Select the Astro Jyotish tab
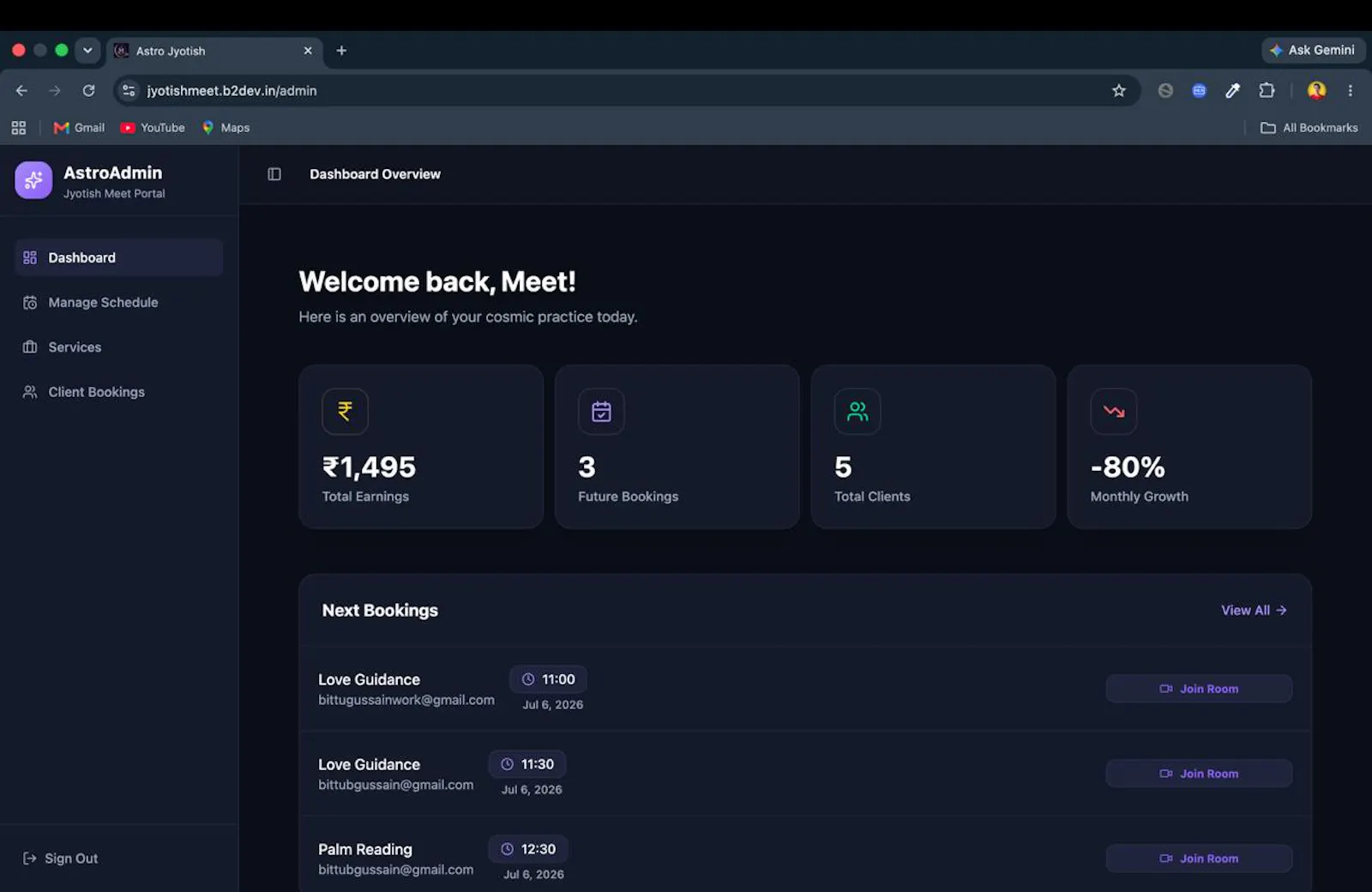 [x=214, y=51]
